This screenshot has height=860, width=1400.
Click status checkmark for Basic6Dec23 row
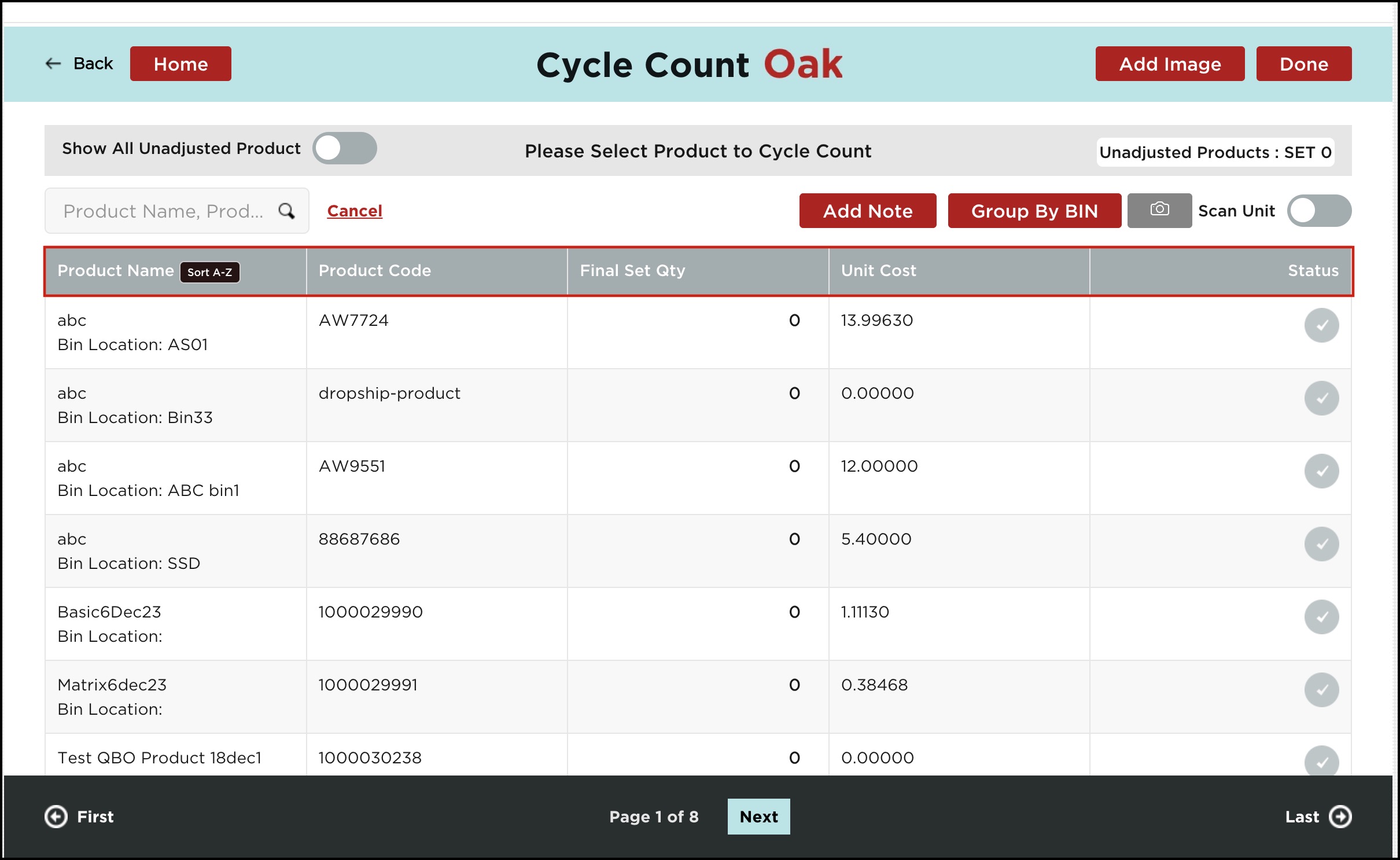1321,617
